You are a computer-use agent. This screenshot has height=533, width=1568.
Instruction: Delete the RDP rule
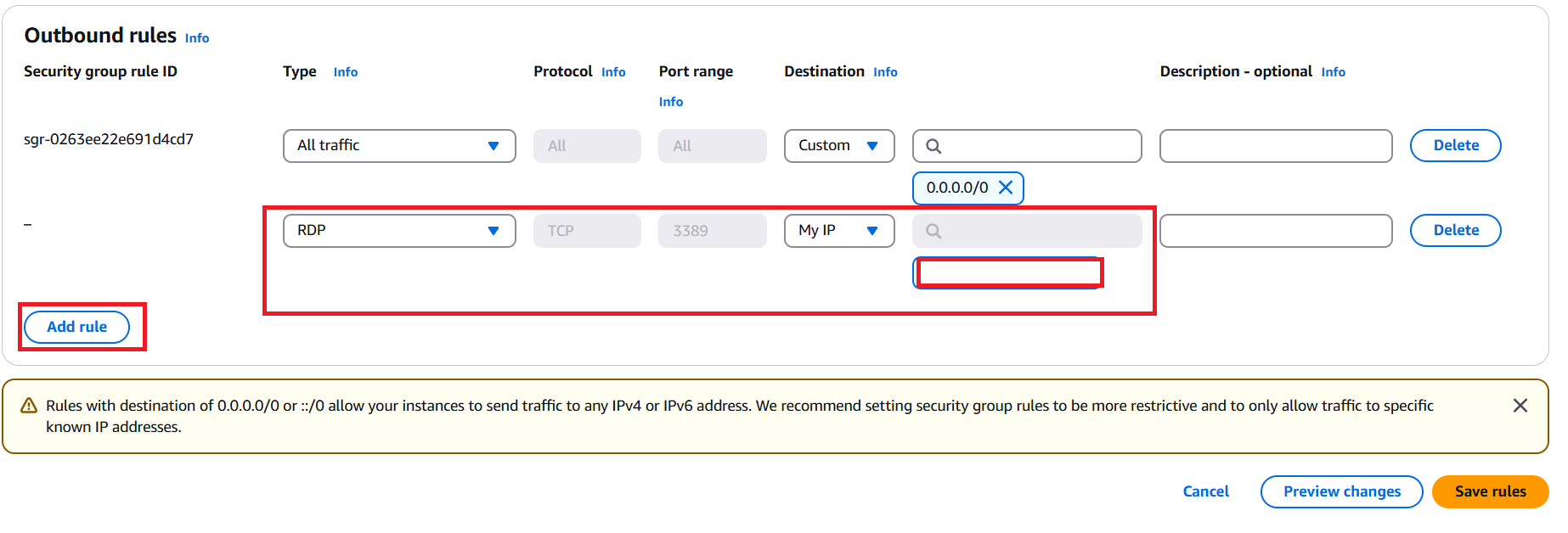[x=1455, y=231]
